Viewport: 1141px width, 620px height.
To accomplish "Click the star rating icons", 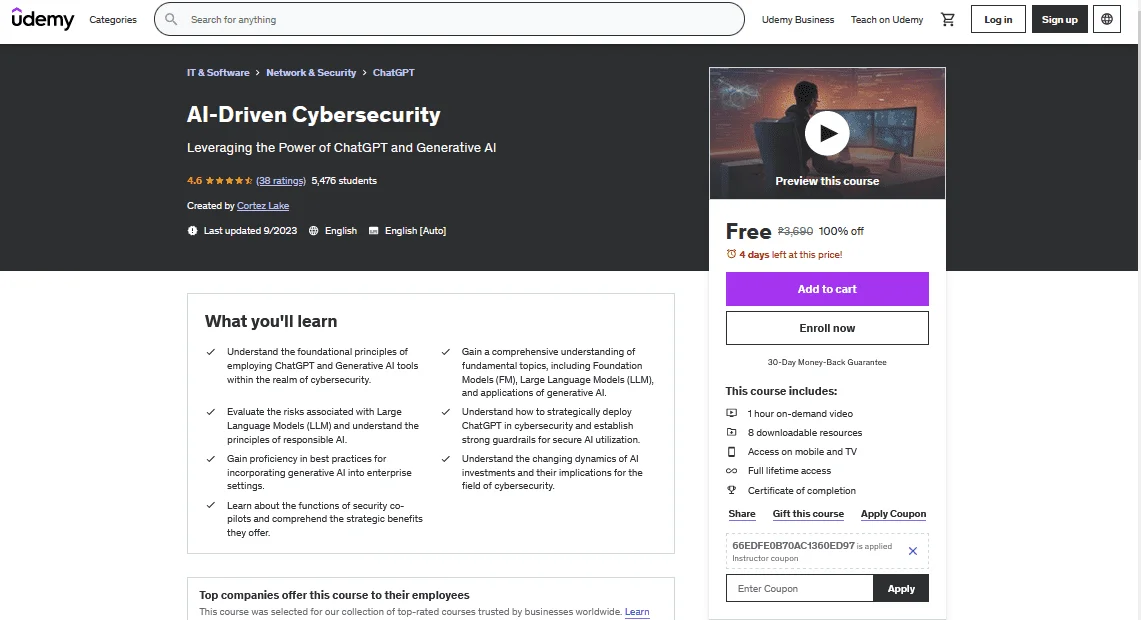I will click(228, 180).
